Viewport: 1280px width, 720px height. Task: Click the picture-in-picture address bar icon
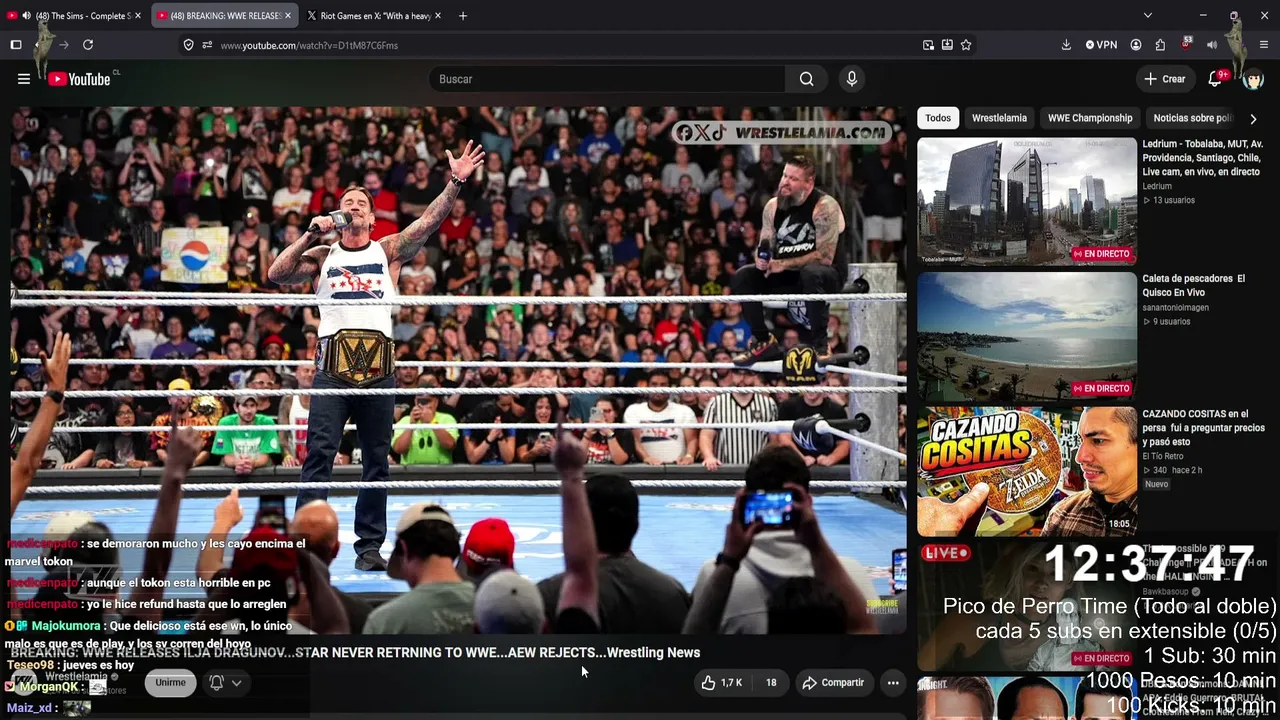tap(928, 45)
